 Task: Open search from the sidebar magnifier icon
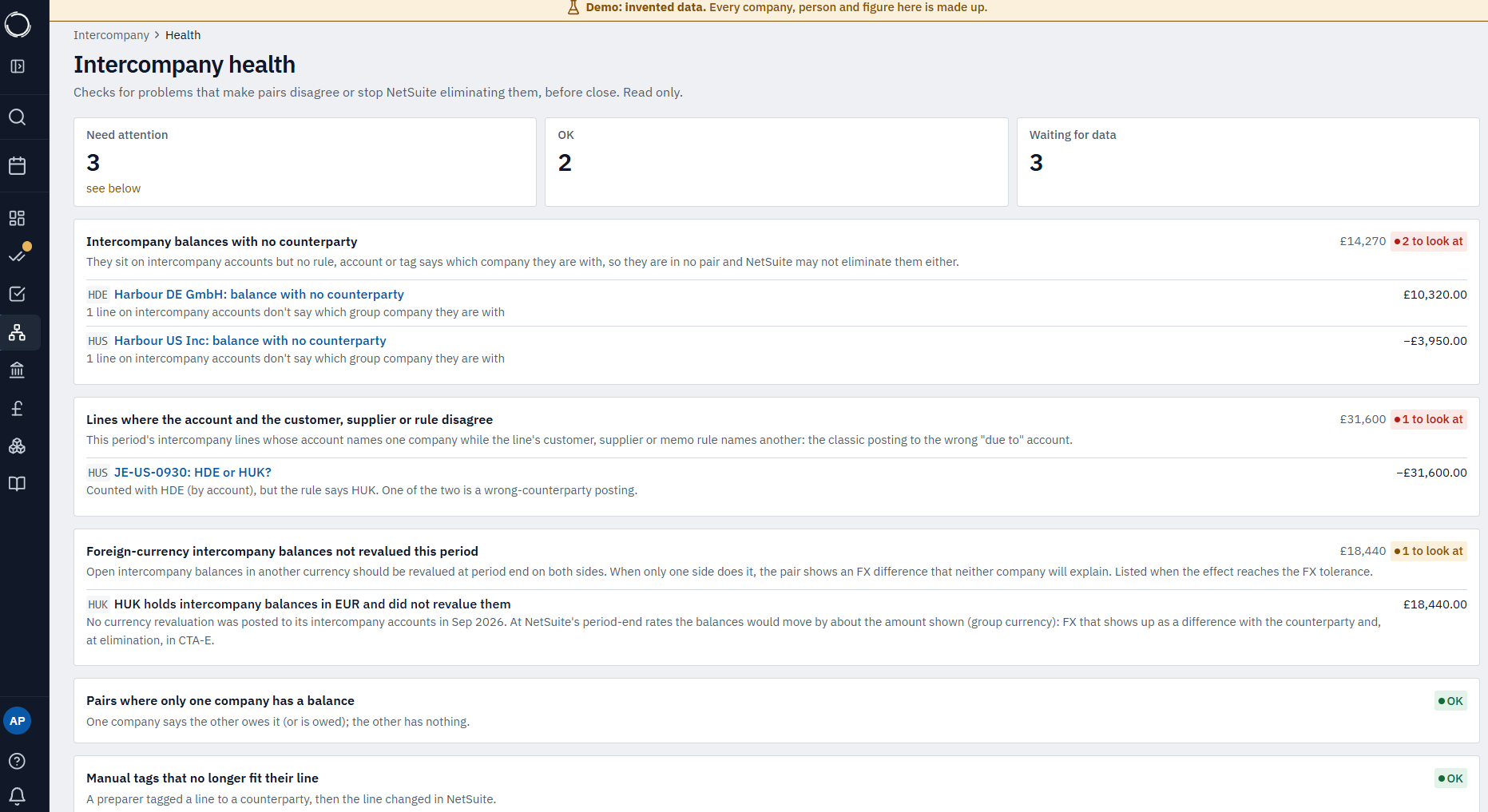(18, 117)
